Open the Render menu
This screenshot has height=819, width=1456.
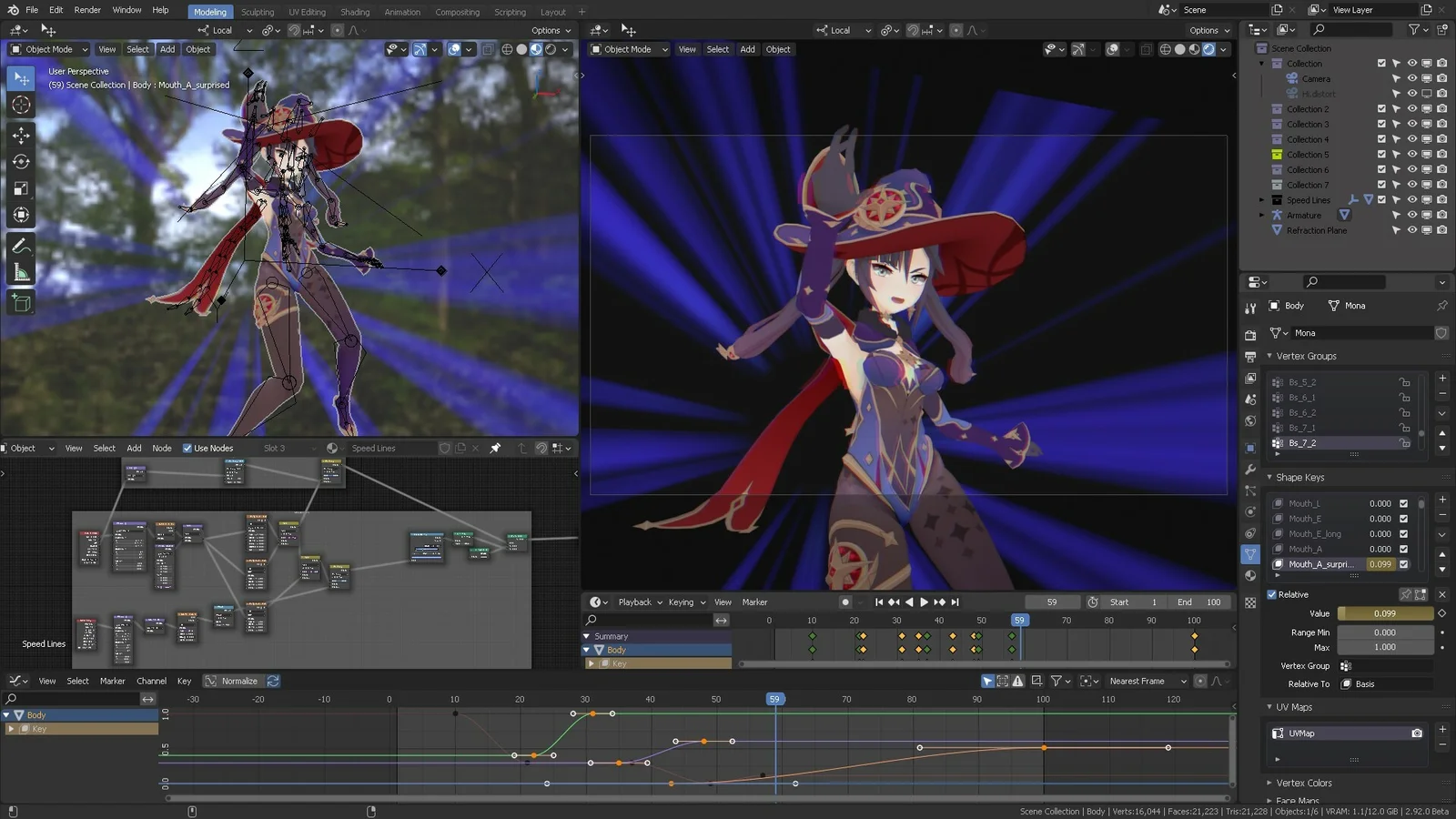pyautogui.click(x=86, y=10)
